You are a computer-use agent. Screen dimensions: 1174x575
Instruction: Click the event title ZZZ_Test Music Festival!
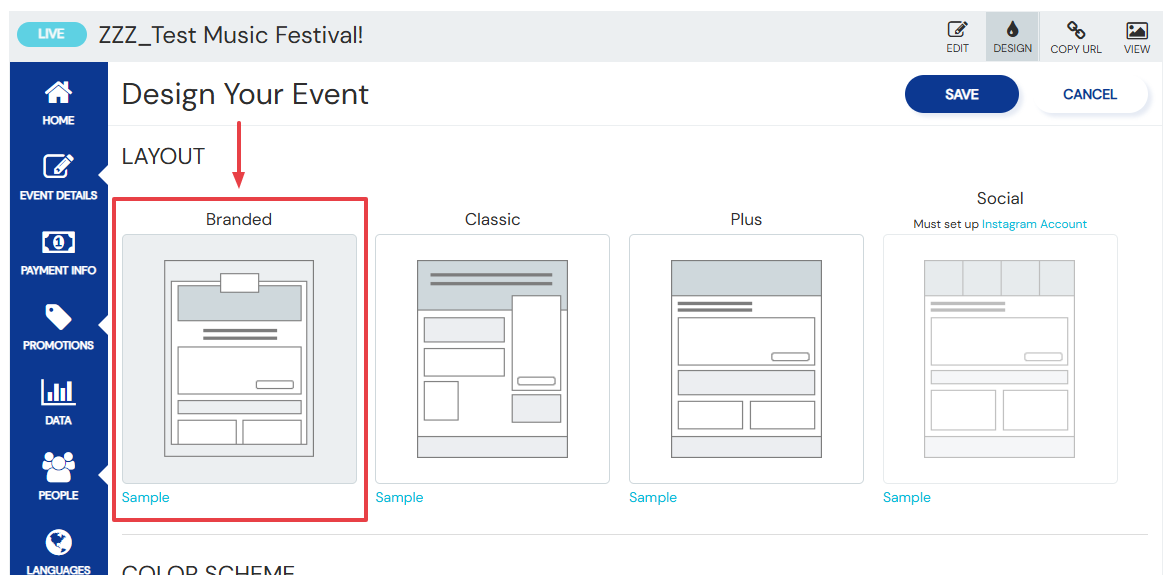pyautogui.click(x=231, y=34)
